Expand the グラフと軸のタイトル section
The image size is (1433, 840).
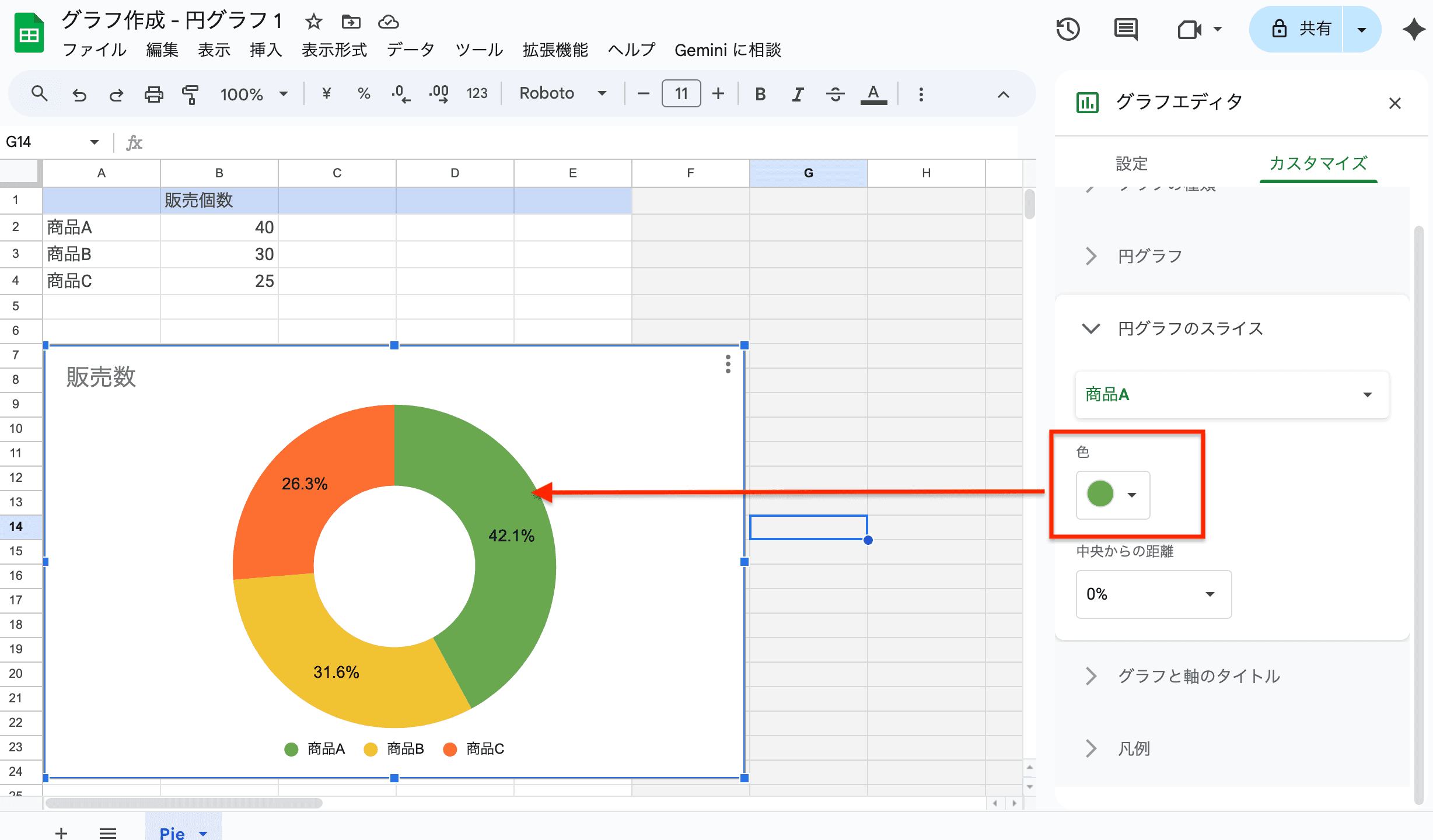(x=1198, y=676)
